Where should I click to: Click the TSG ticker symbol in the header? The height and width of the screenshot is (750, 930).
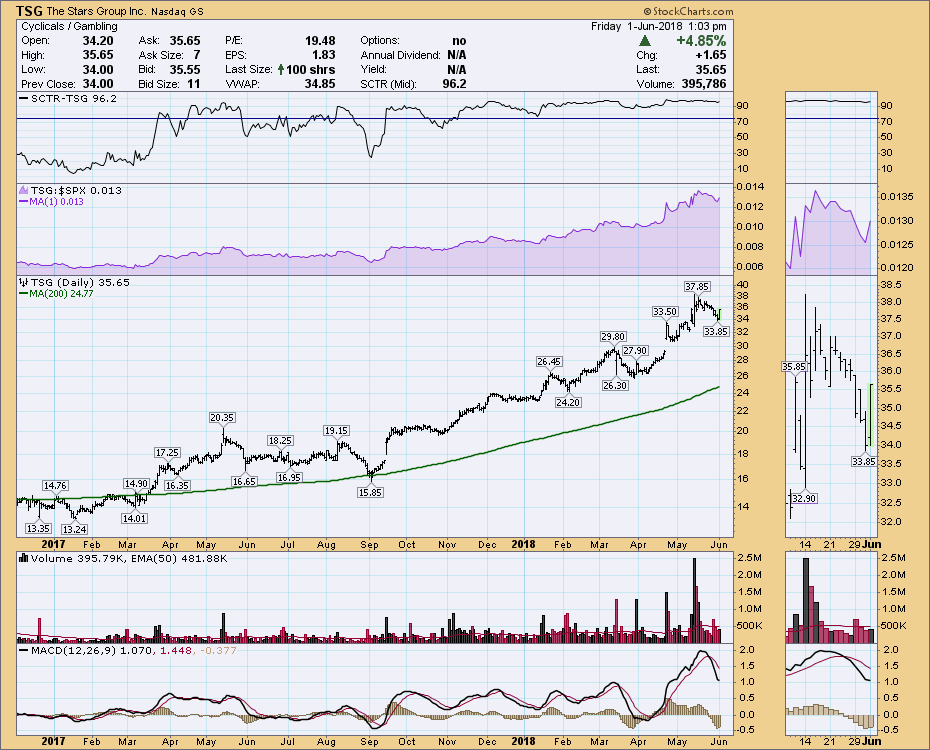tap(29, 11)
